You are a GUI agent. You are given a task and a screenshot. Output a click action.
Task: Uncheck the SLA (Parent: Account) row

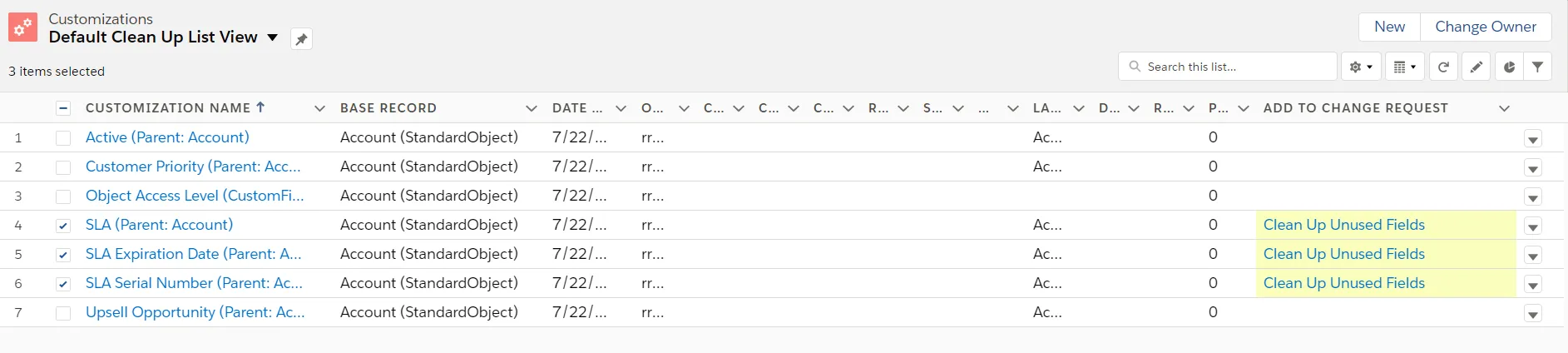[63, 226]
